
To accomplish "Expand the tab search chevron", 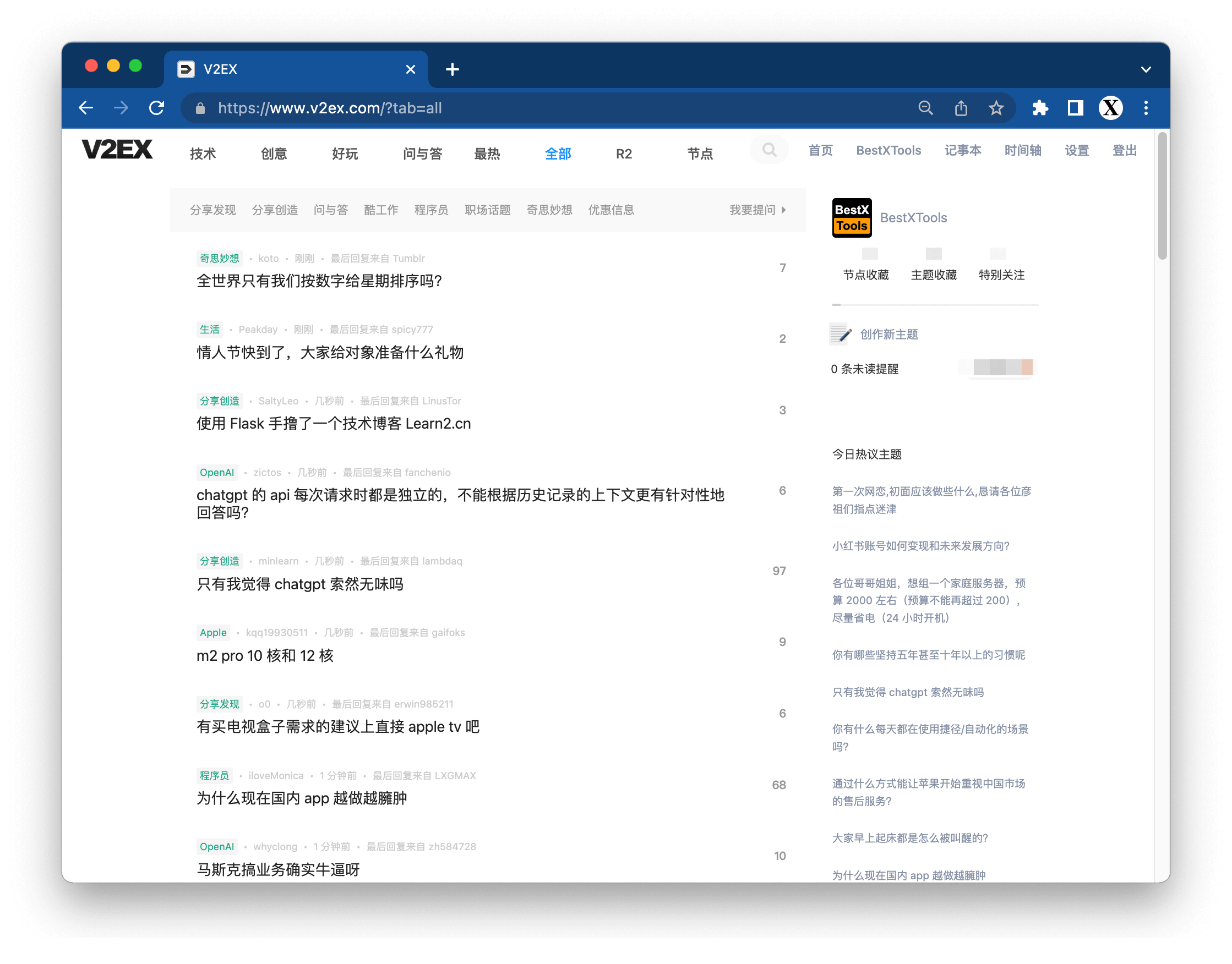I will 1145,70.
